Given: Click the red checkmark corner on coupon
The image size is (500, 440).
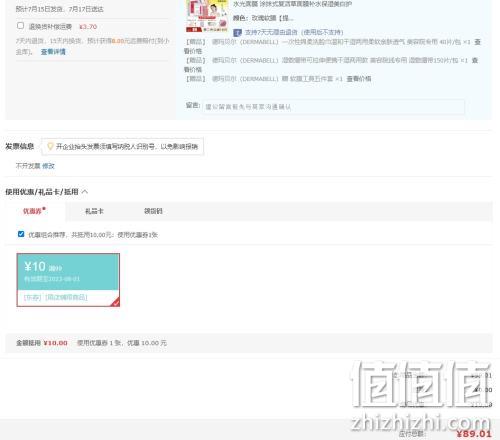Looking at the screenshot, I should 115,302.
